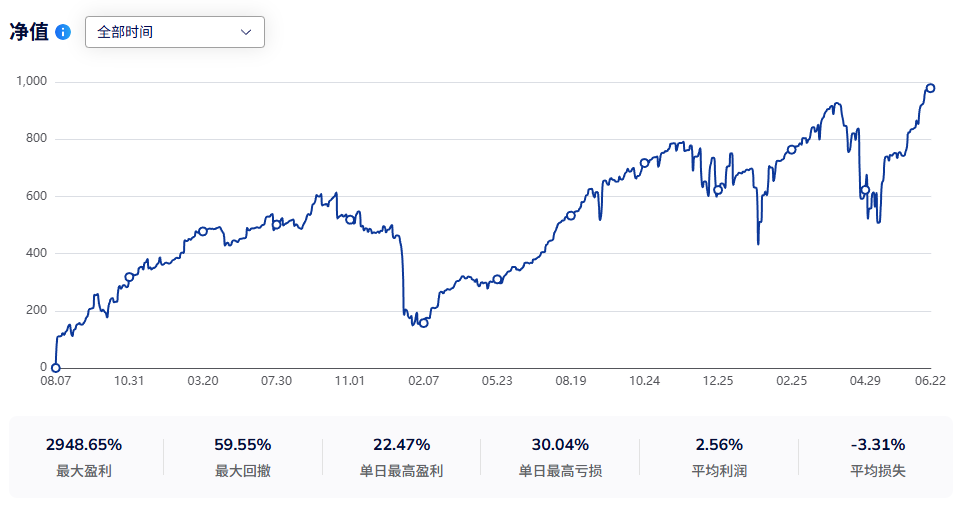980x520 pixels.
Task: Click the 08.19 x-axis date label
Action: click(x=571, y=381)
